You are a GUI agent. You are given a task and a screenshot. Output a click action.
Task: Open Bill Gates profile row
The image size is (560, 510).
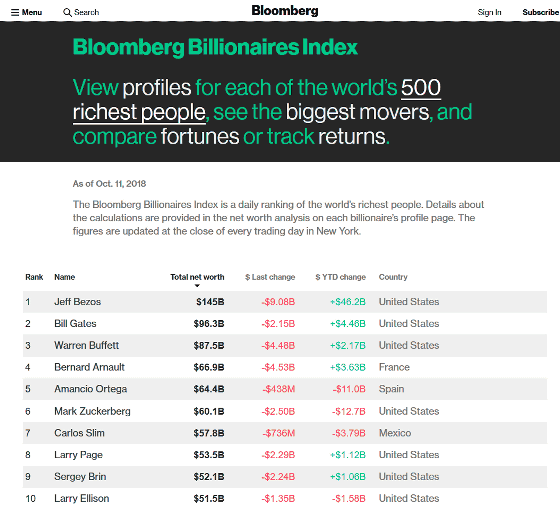pyautogui.click(x=285, y=324)
